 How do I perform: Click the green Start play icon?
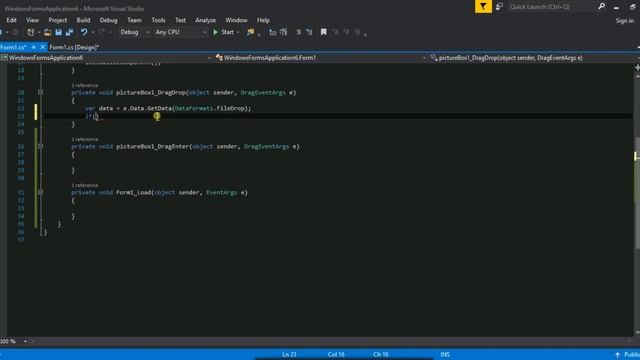click(x=216, y=32)
